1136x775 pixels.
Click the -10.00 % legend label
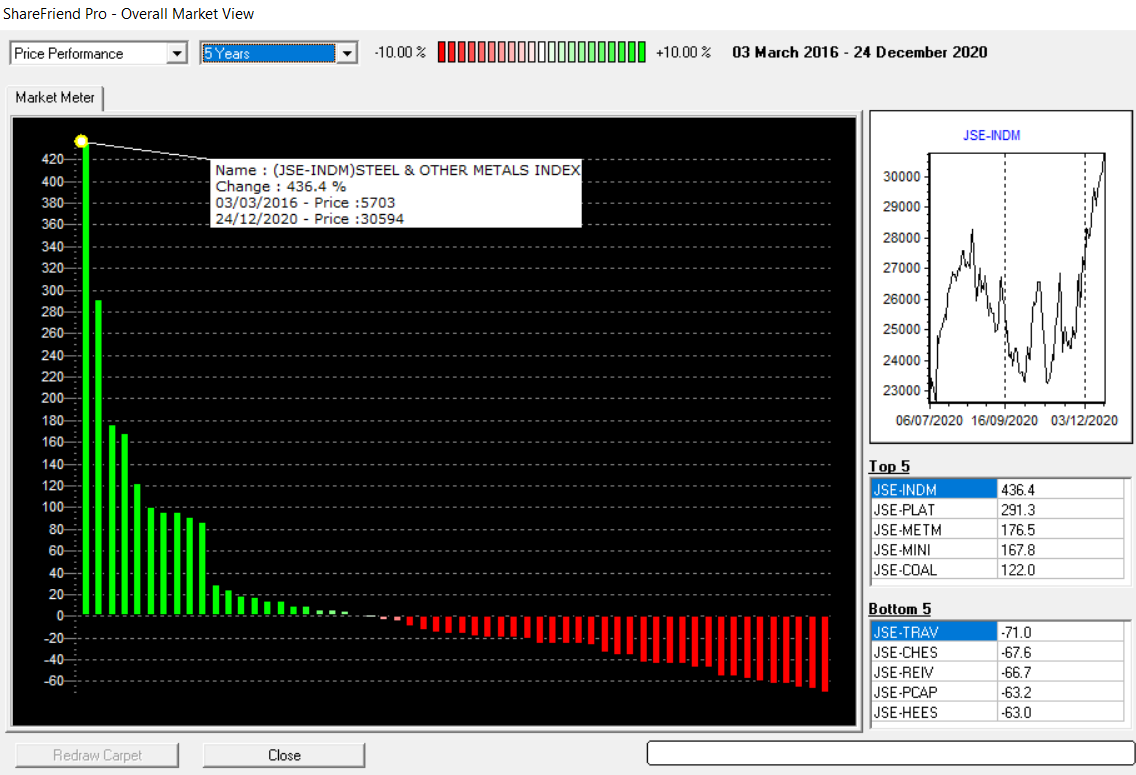[x=400, y=52]
